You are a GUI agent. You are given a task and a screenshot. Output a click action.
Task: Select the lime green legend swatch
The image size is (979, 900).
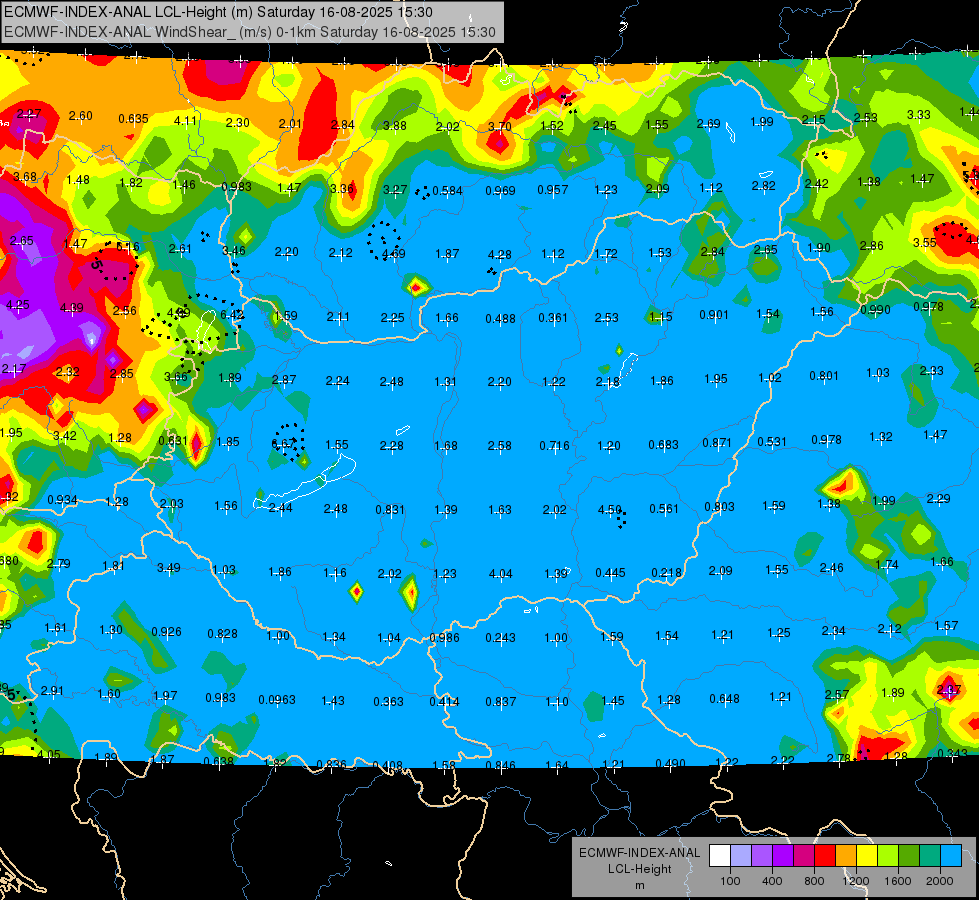[888, 855]
